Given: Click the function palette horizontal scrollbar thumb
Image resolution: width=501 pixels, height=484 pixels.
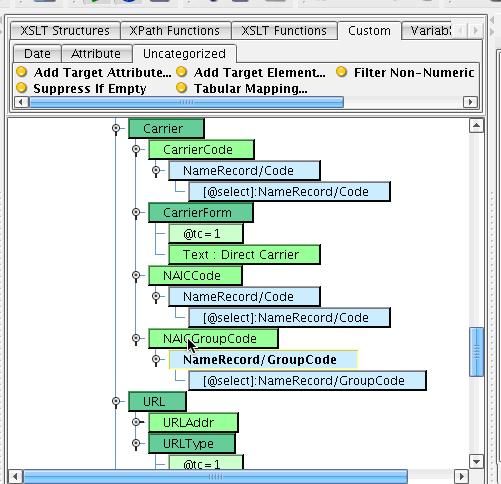Looking at the screenshot, I should (x=187, y=102).
